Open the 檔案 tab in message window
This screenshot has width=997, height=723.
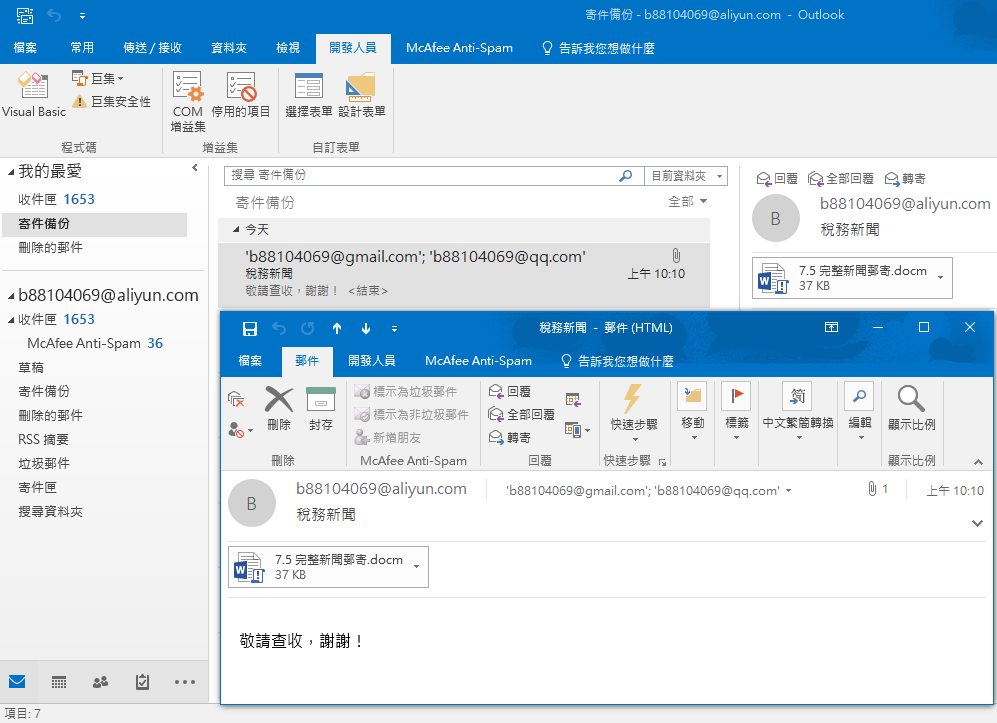[250, 361]
